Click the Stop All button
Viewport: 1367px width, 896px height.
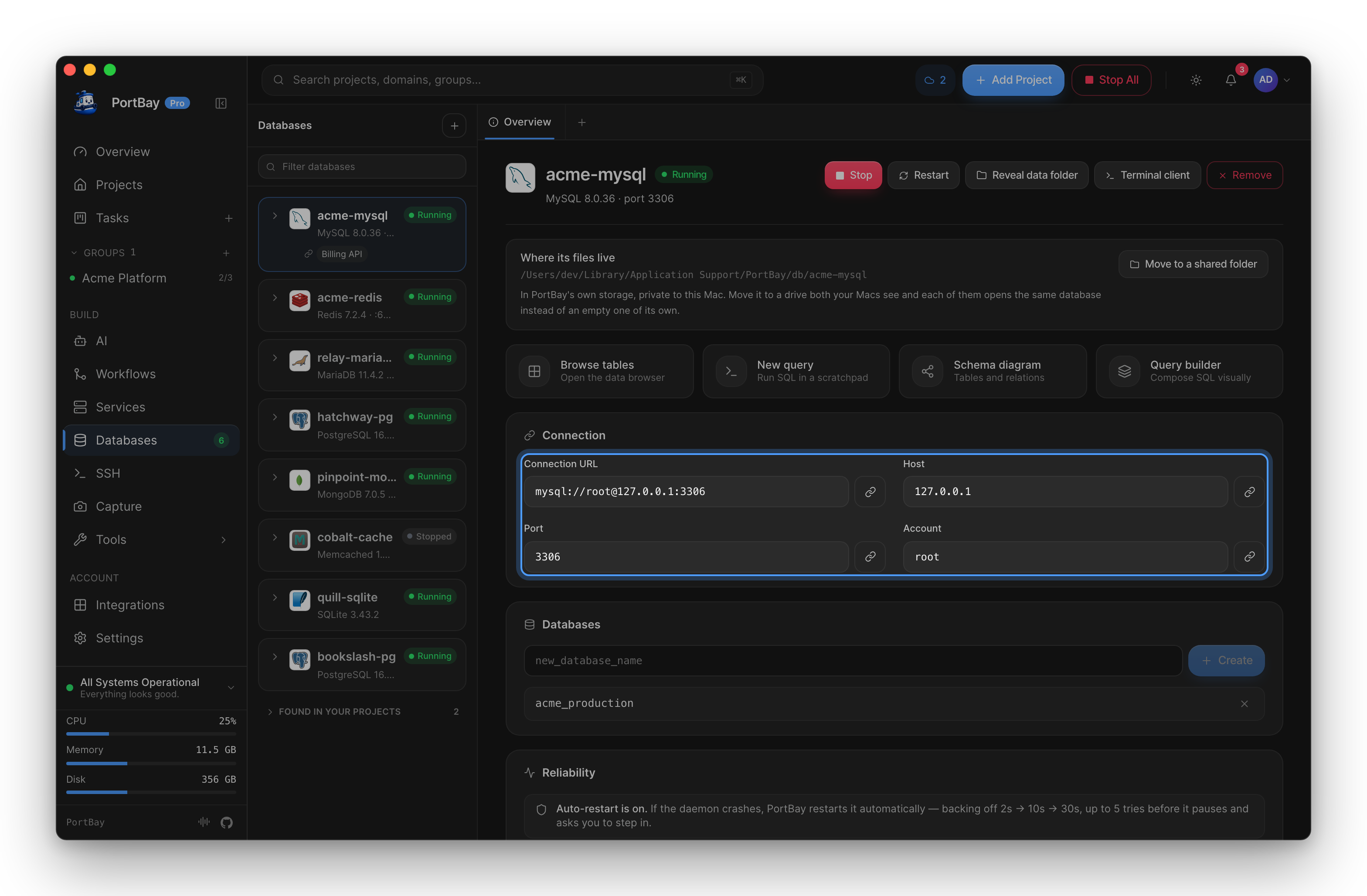[x=1111, y=81]
